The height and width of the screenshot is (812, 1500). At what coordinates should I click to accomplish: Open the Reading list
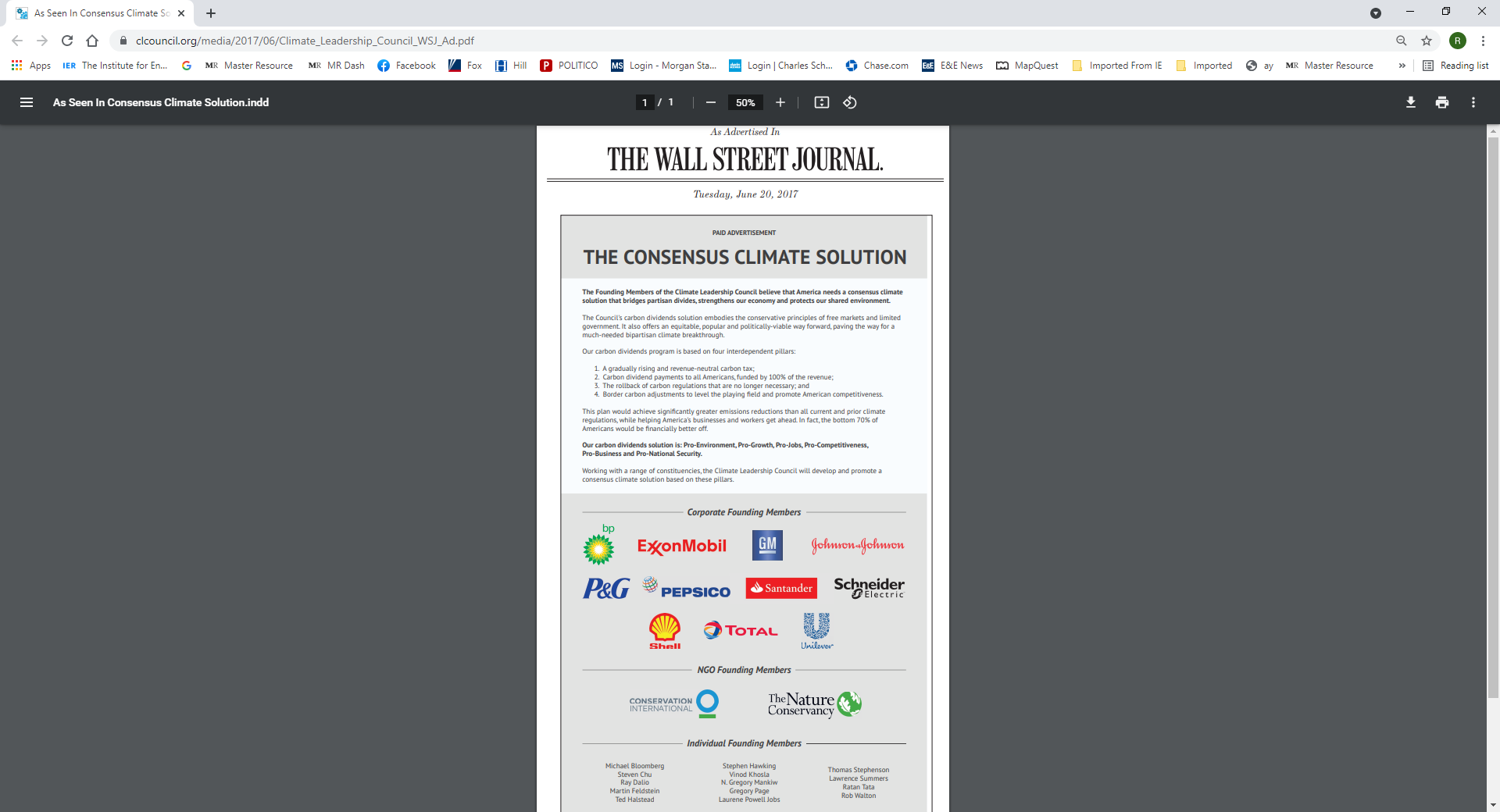[x=1455, y=66]
